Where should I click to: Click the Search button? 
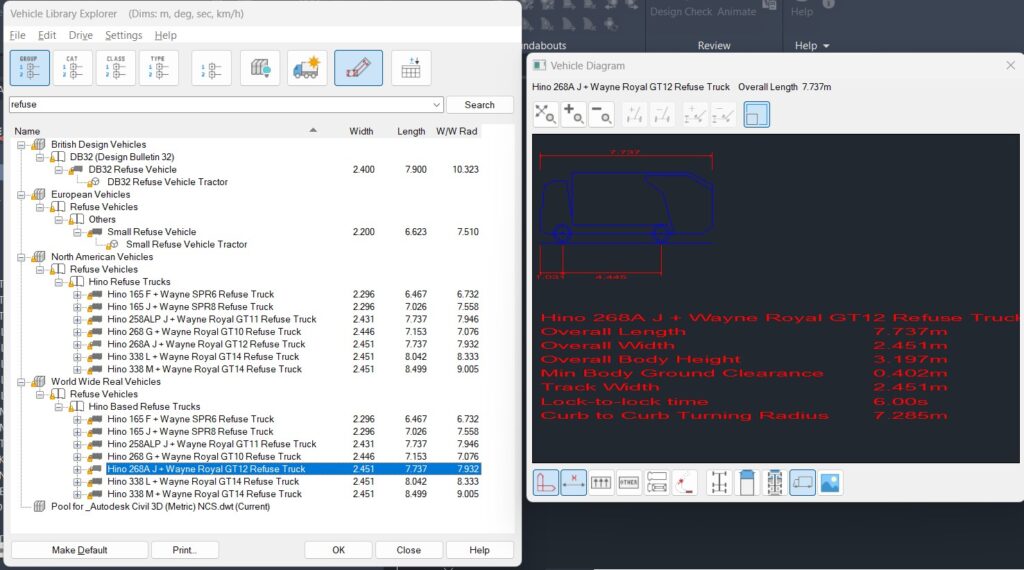(x=479, y=104)
